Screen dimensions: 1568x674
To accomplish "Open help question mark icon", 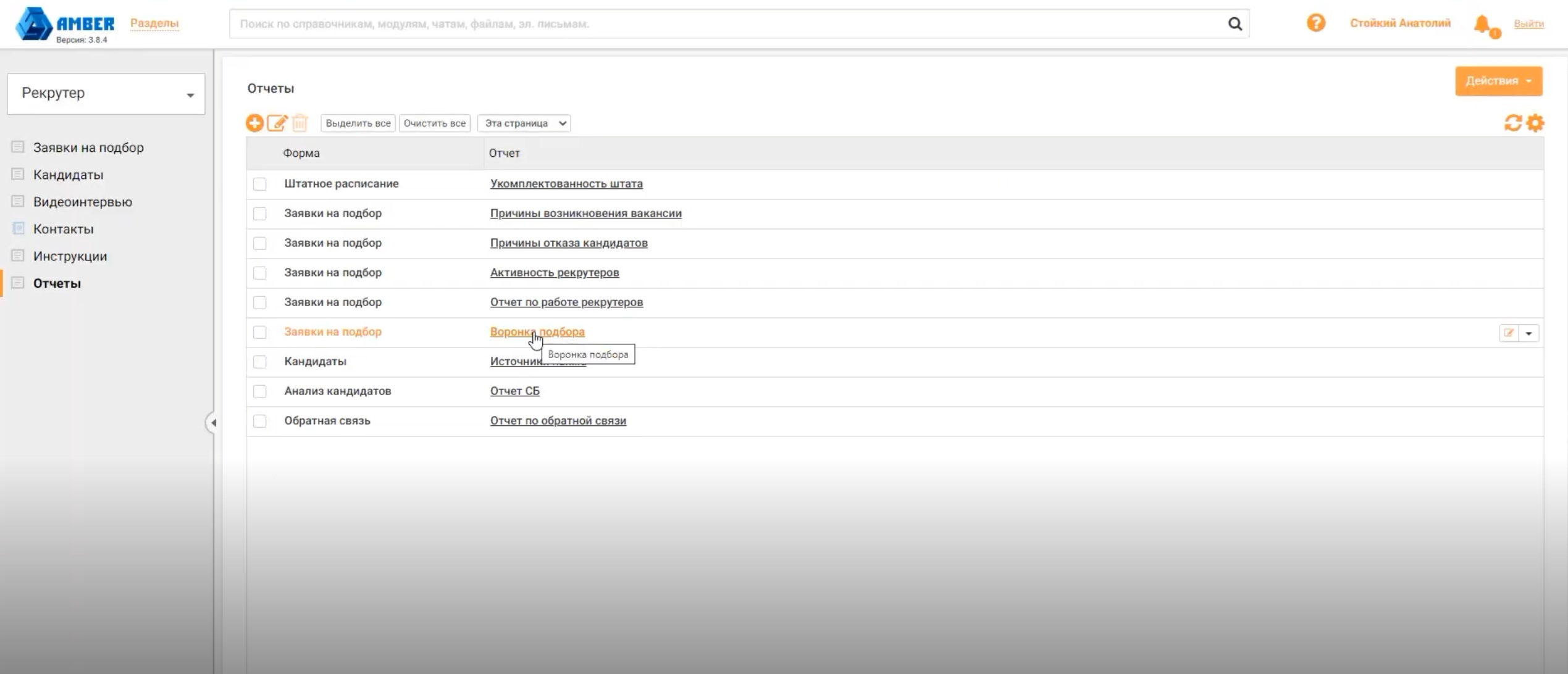I will tap(1316, 23).
